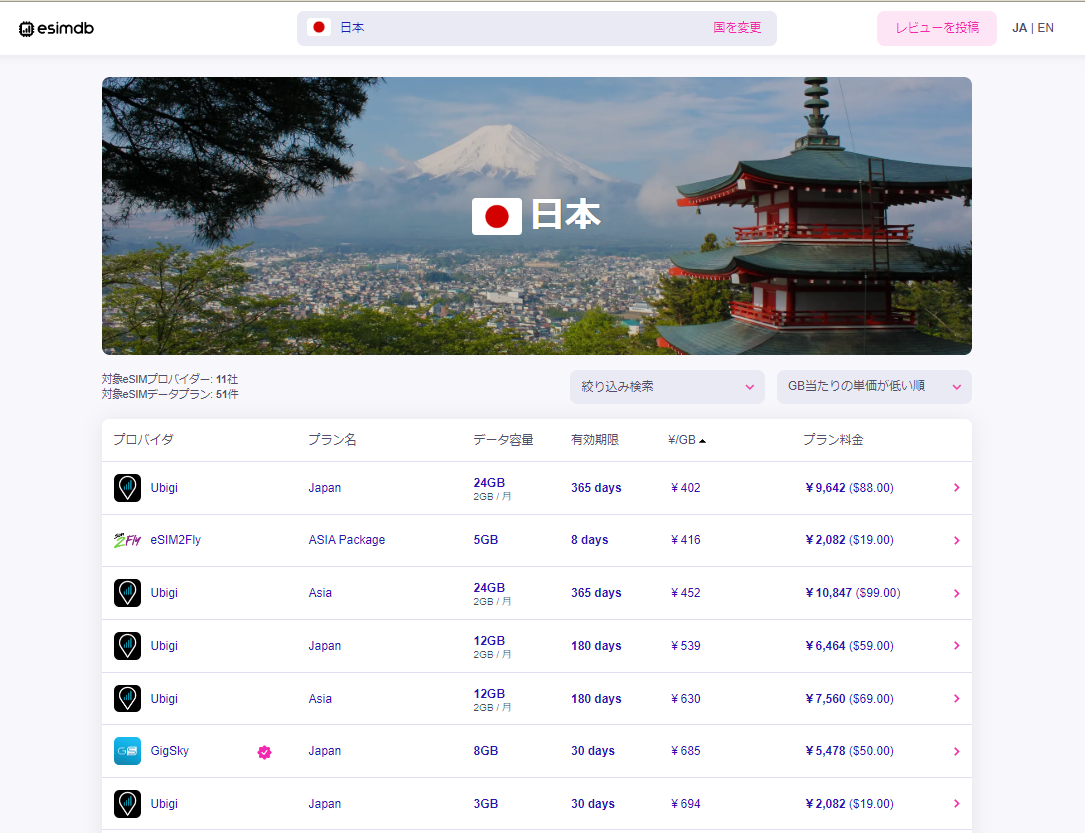Click the ¥416 per GB value
Image resolution: width=1085 pixels, height=833 pixels.
(685, 540)
